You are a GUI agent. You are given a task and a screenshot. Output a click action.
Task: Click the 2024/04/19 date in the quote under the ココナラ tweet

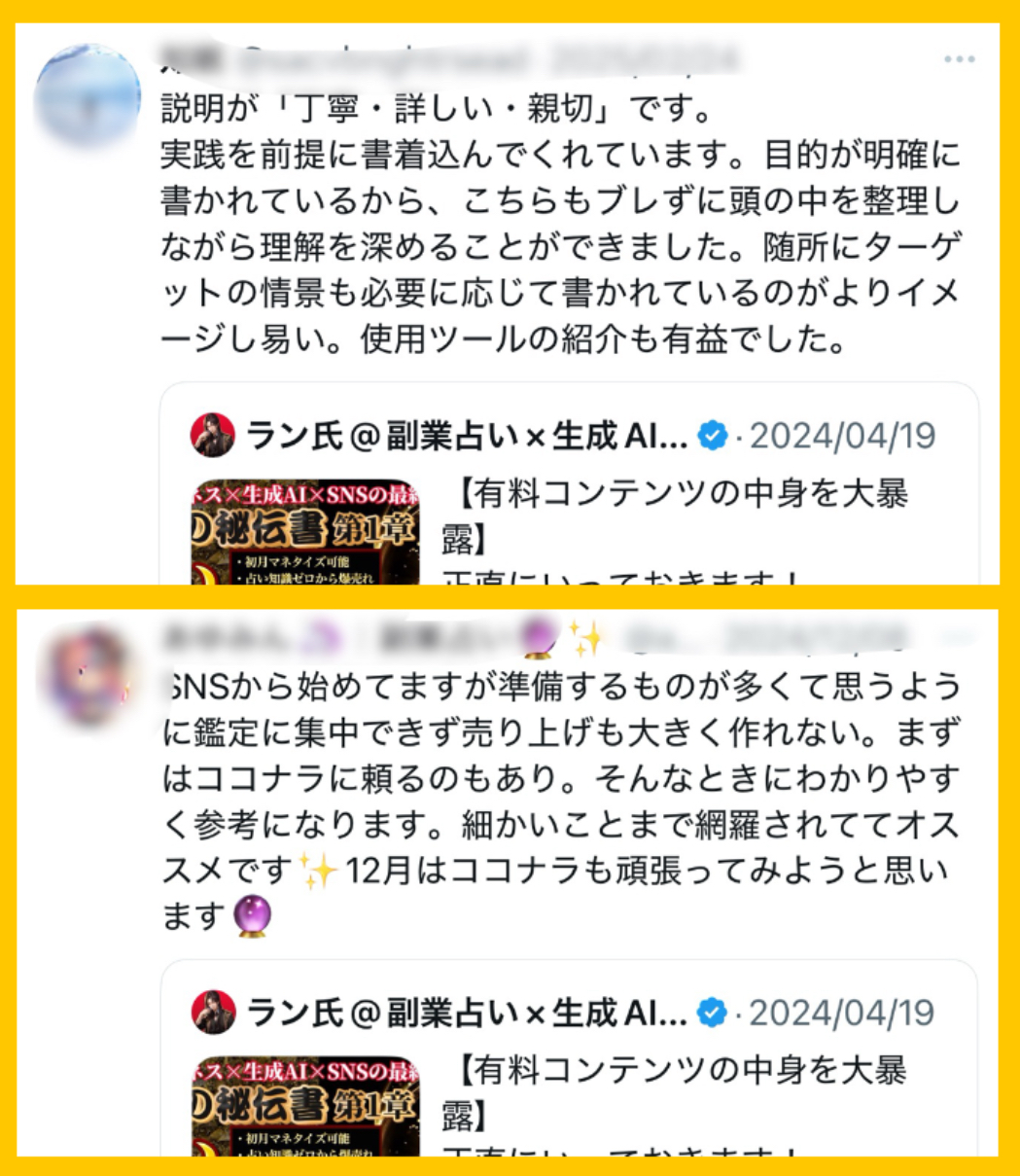(x=842, y=1014)
